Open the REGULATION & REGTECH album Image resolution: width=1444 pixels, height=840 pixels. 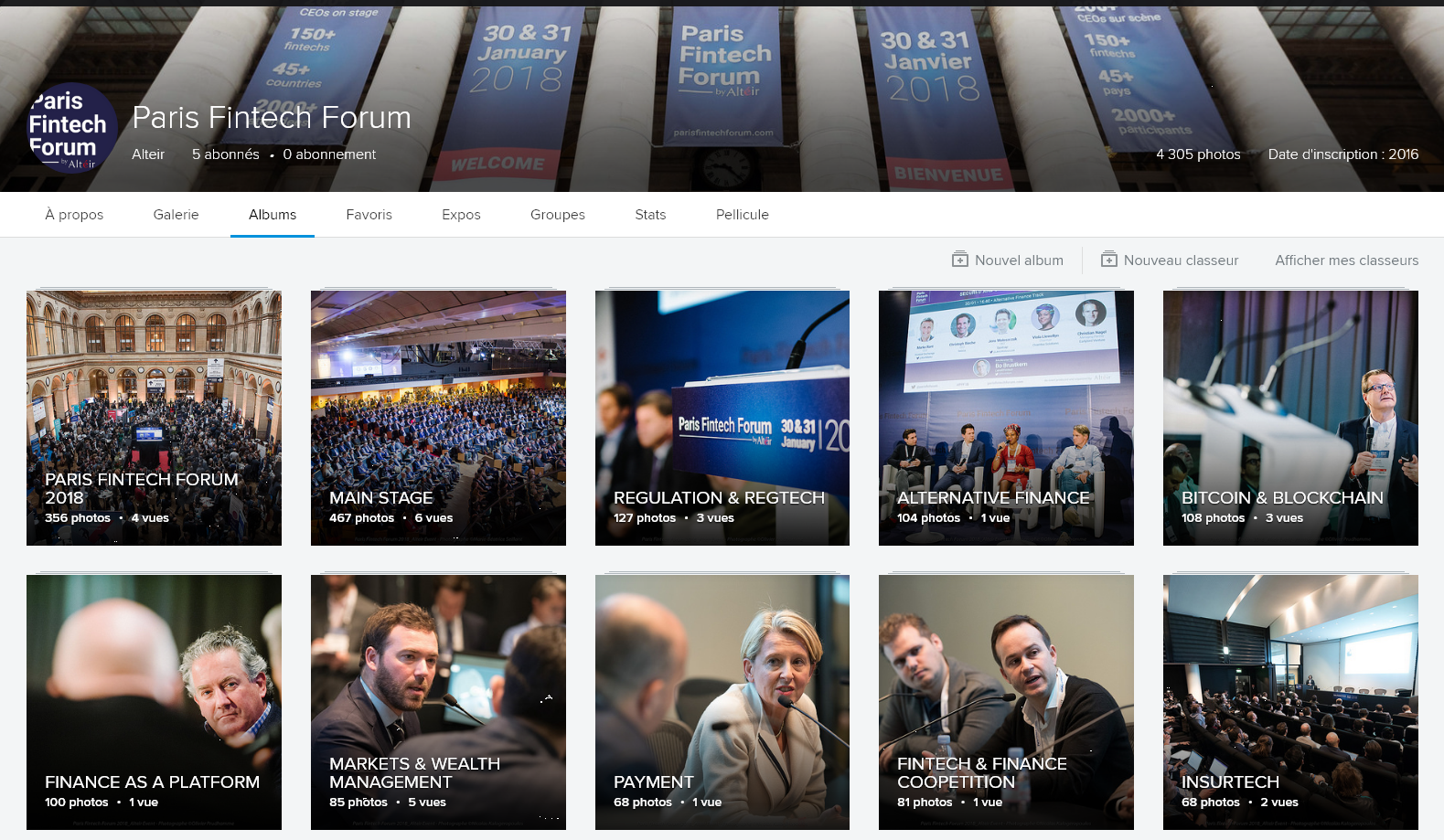point(722,418)
